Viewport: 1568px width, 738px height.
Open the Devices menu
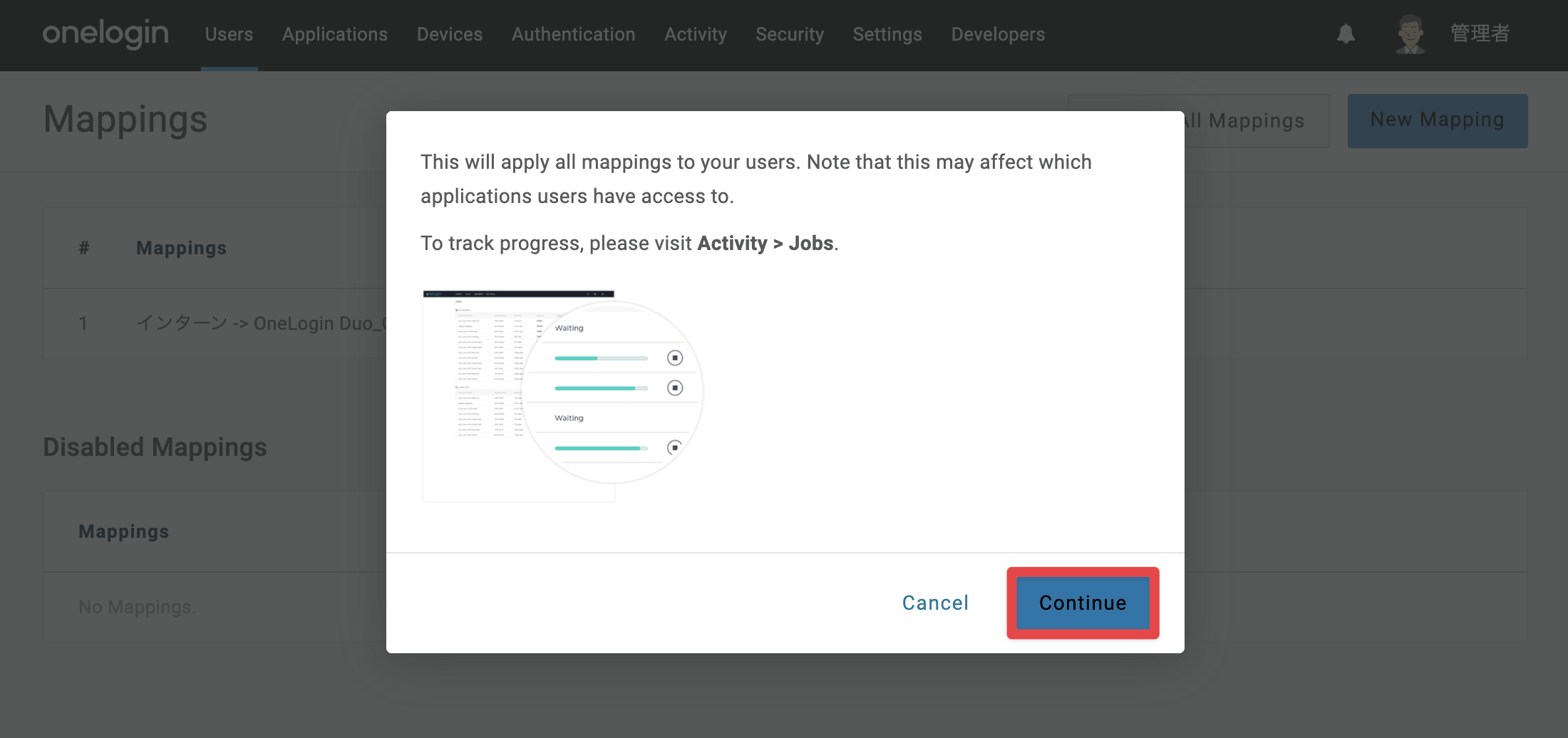pos(450,34)
